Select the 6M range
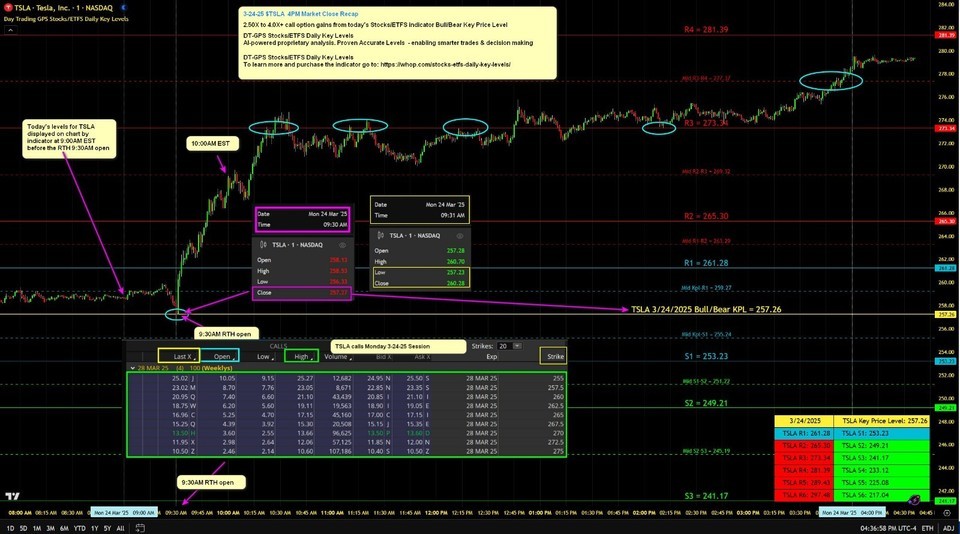 (x=64, y=528)
